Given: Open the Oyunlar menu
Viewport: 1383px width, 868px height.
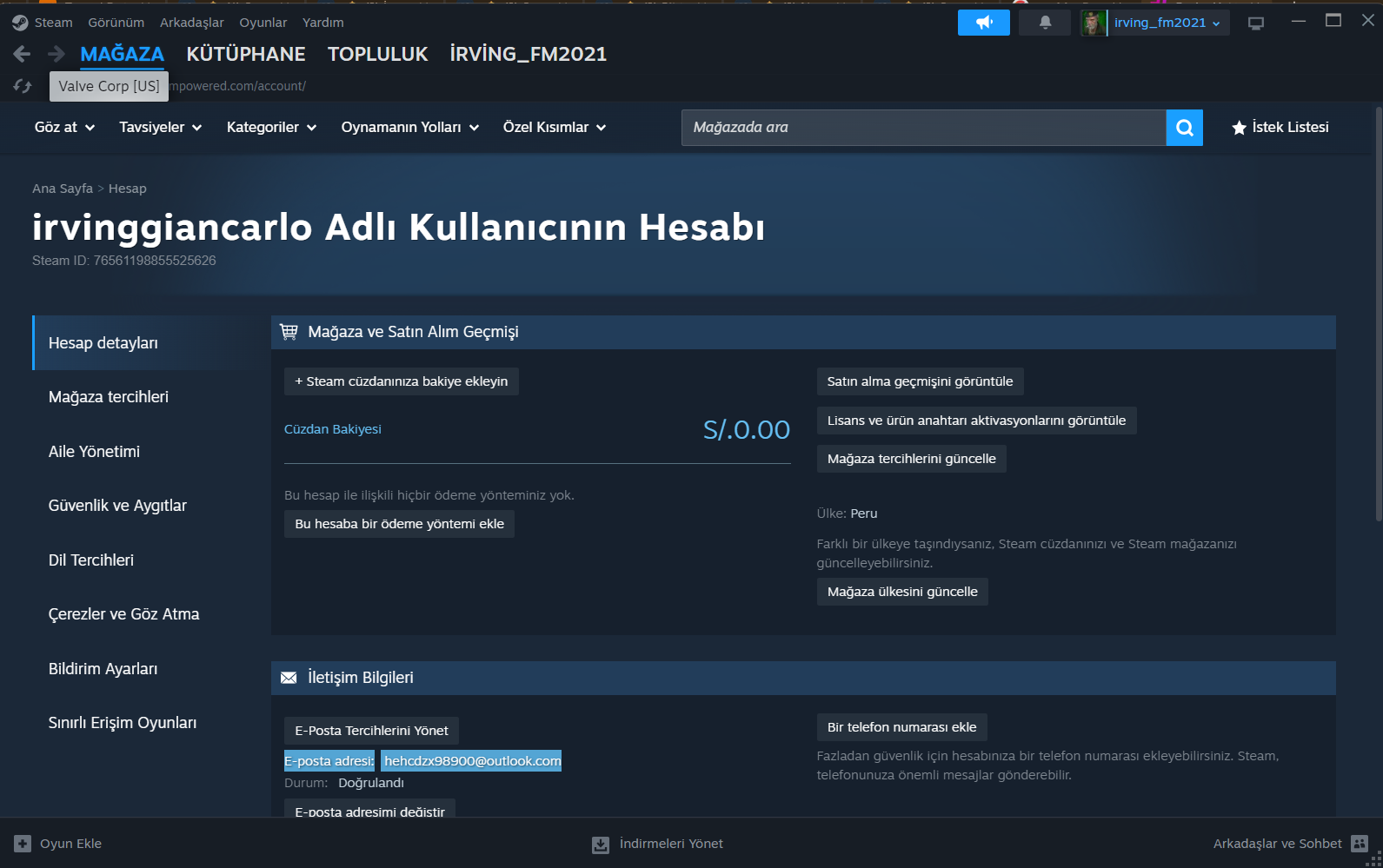Looking at the screenshot, I should click(x=263, y=23).
